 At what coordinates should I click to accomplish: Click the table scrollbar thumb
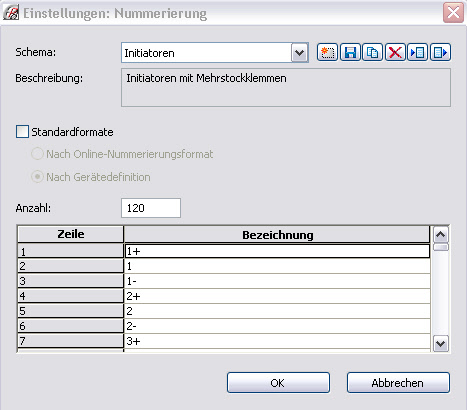coord(441,247)
